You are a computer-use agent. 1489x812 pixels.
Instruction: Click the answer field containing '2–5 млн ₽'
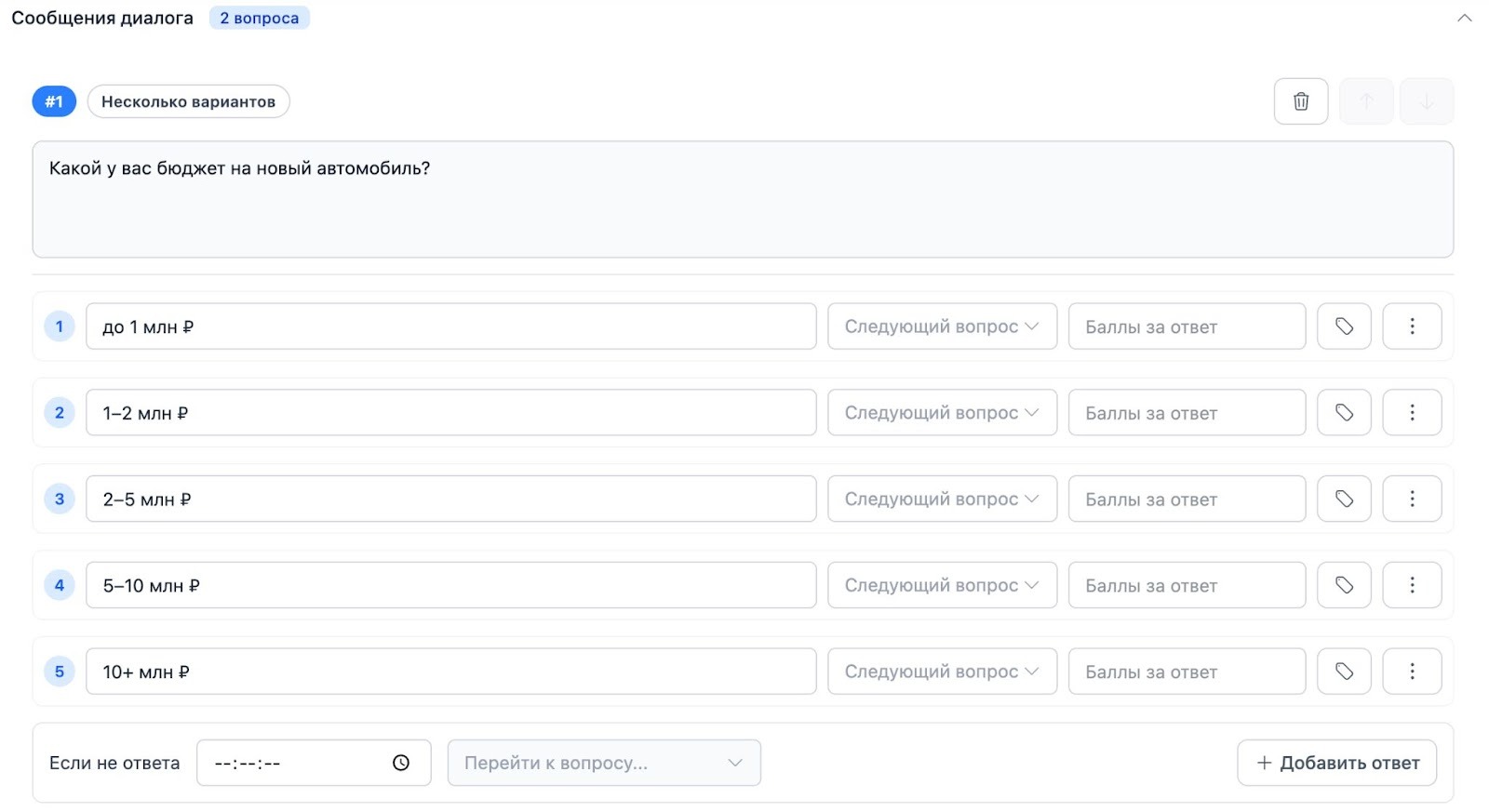click(x=450, y=499)
